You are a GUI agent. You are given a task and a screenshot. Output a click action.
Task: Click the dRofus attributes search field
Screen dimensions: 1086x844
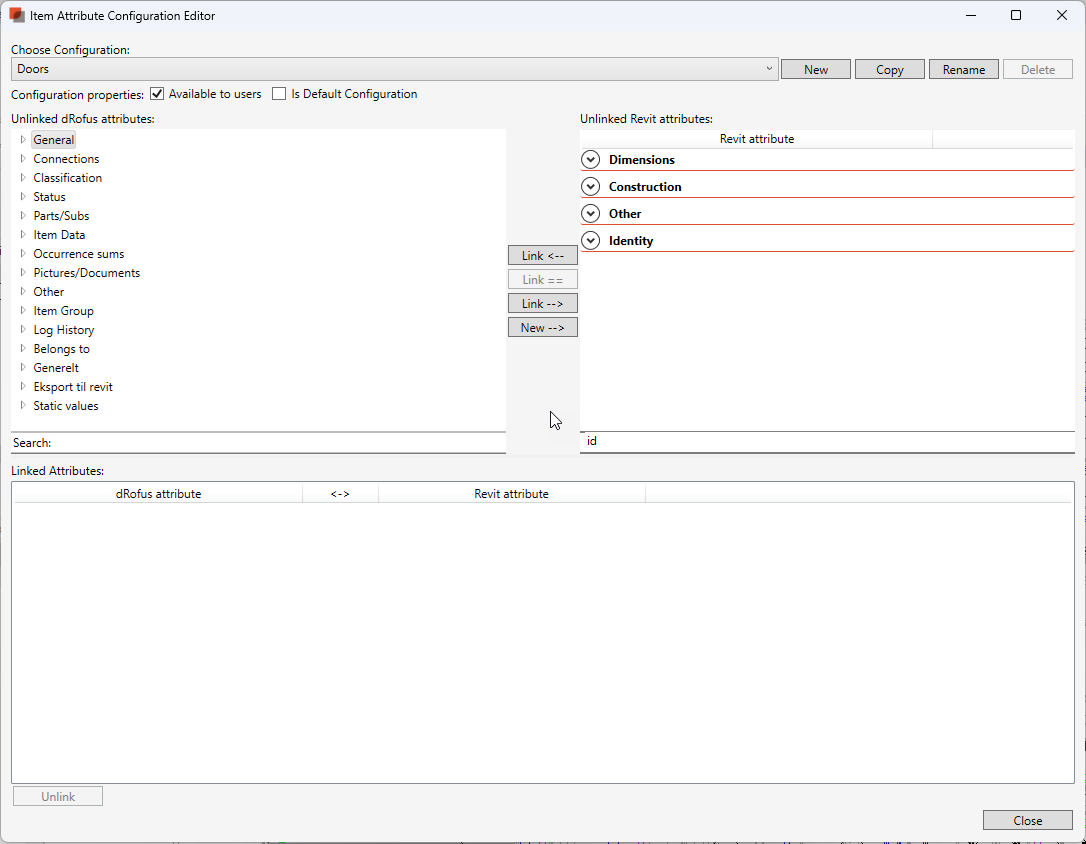click(x=278, y=442)
